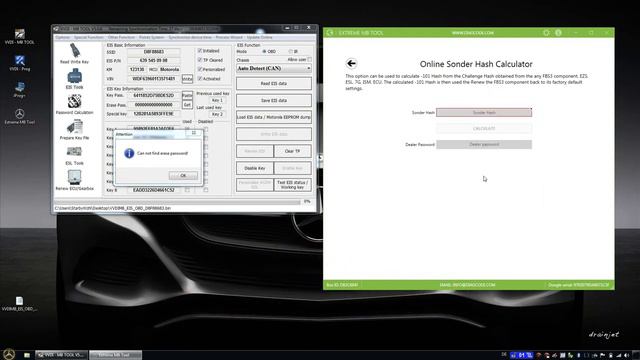640x360 pixels.
Task: Open the Process Wizard menu
Action: coord(229,37)
